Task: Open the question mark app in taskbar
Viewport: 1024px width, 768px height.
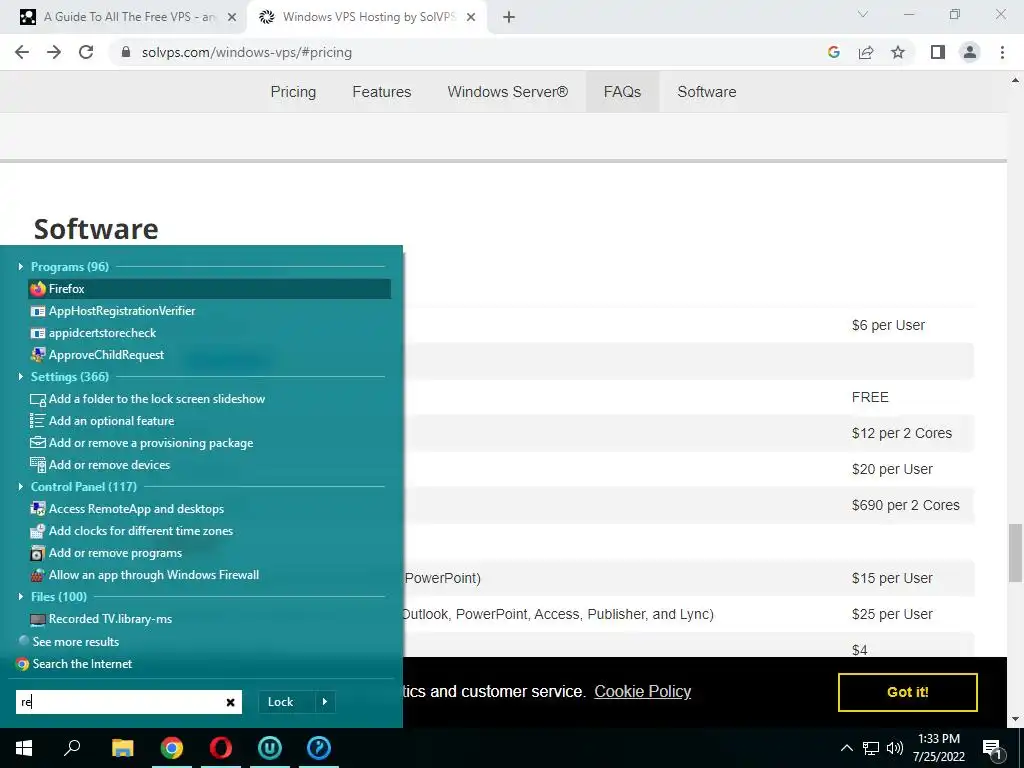Action: (319, 748)
